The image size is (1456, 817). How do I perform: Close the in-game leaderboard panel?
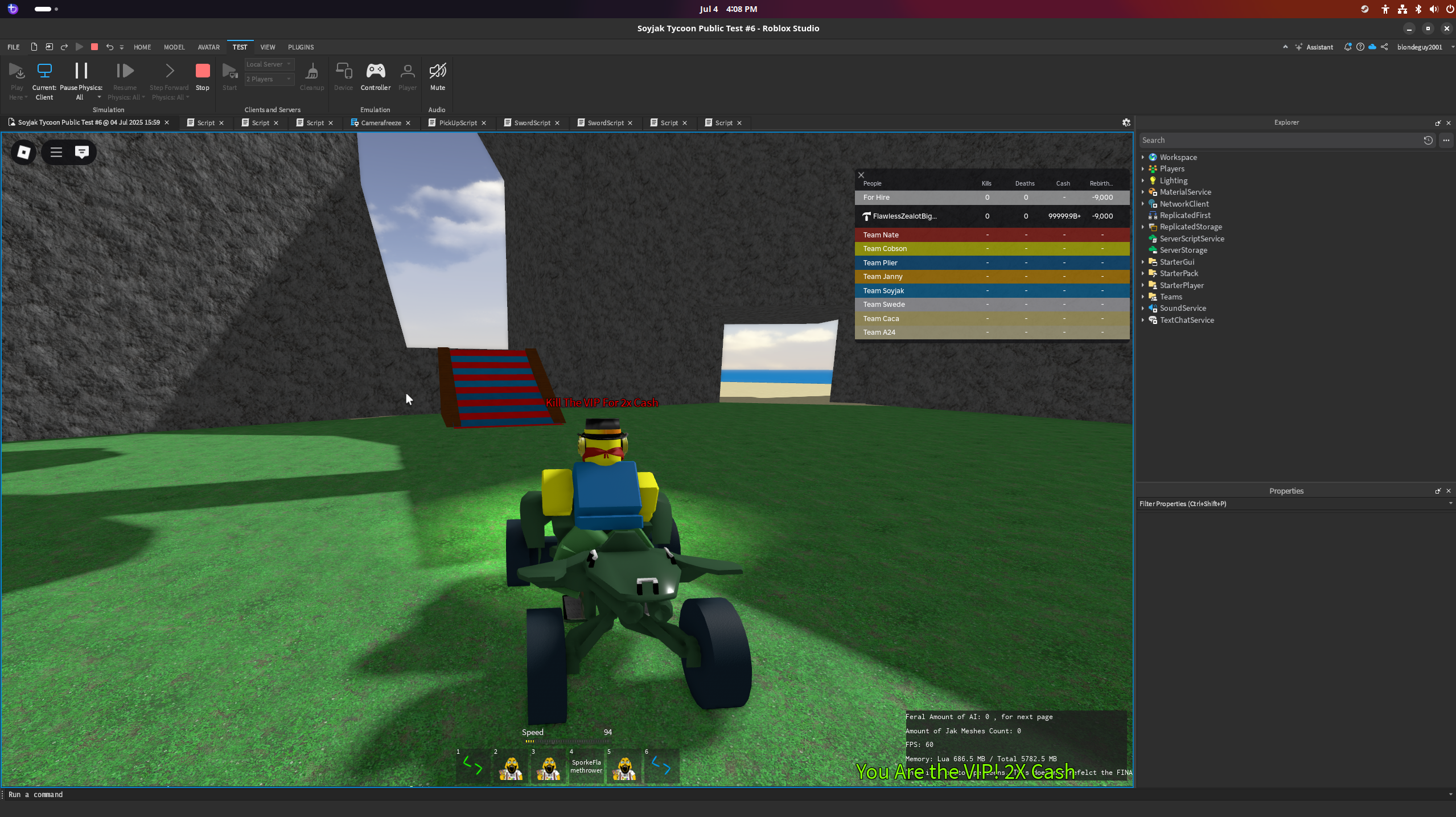(x=861, y=175)
